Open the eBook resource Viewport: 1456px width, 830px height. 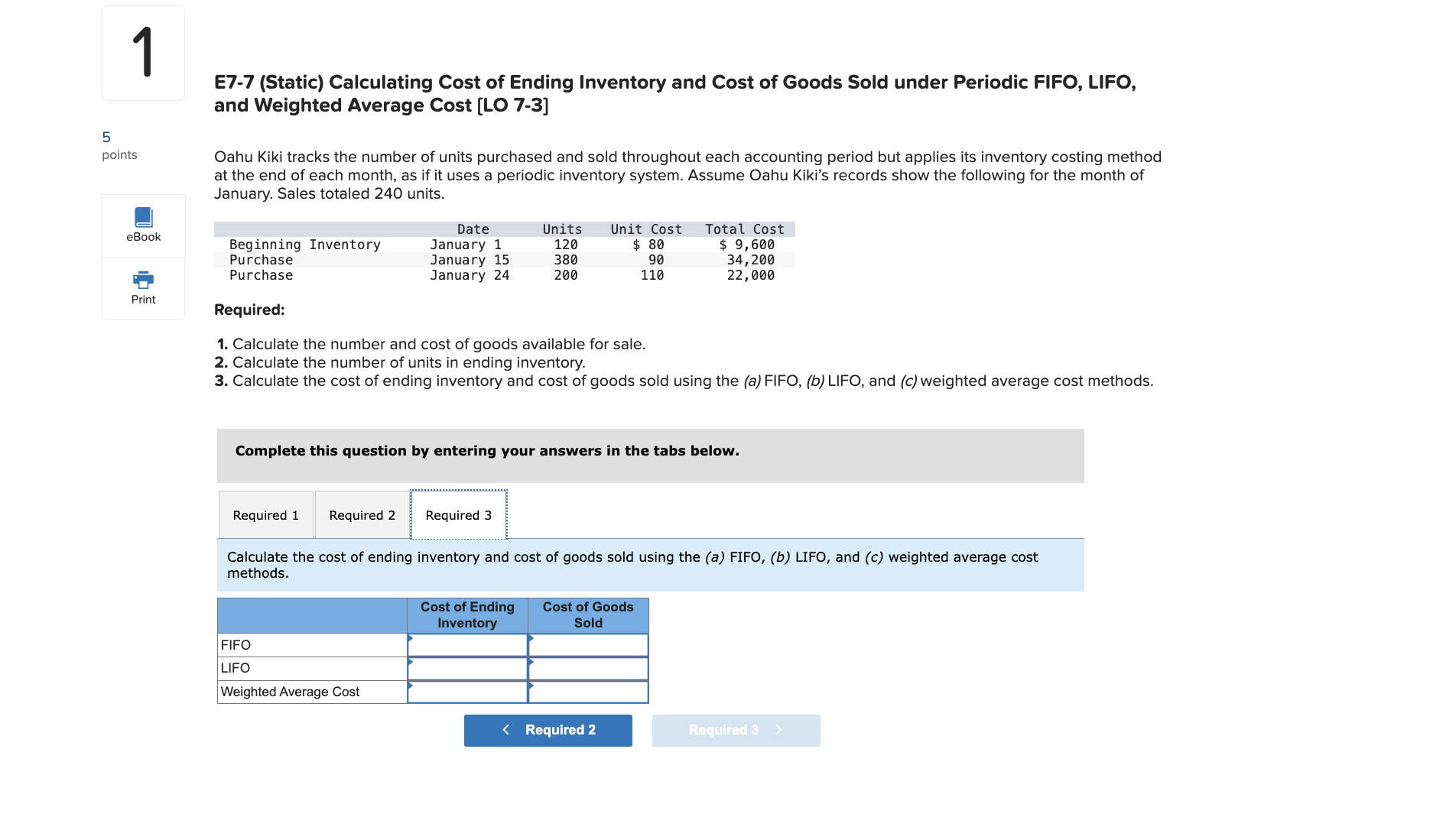click(142, 224)
